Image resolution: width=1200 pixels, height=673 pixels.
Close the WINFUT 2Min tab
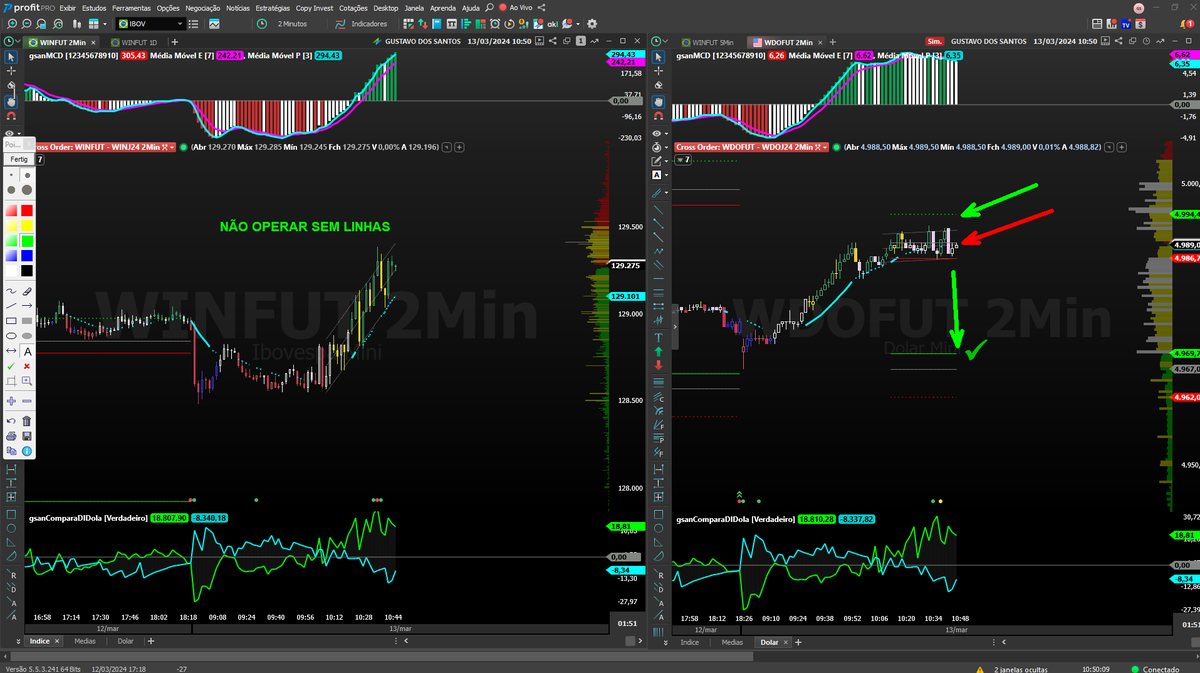[95, 42]
